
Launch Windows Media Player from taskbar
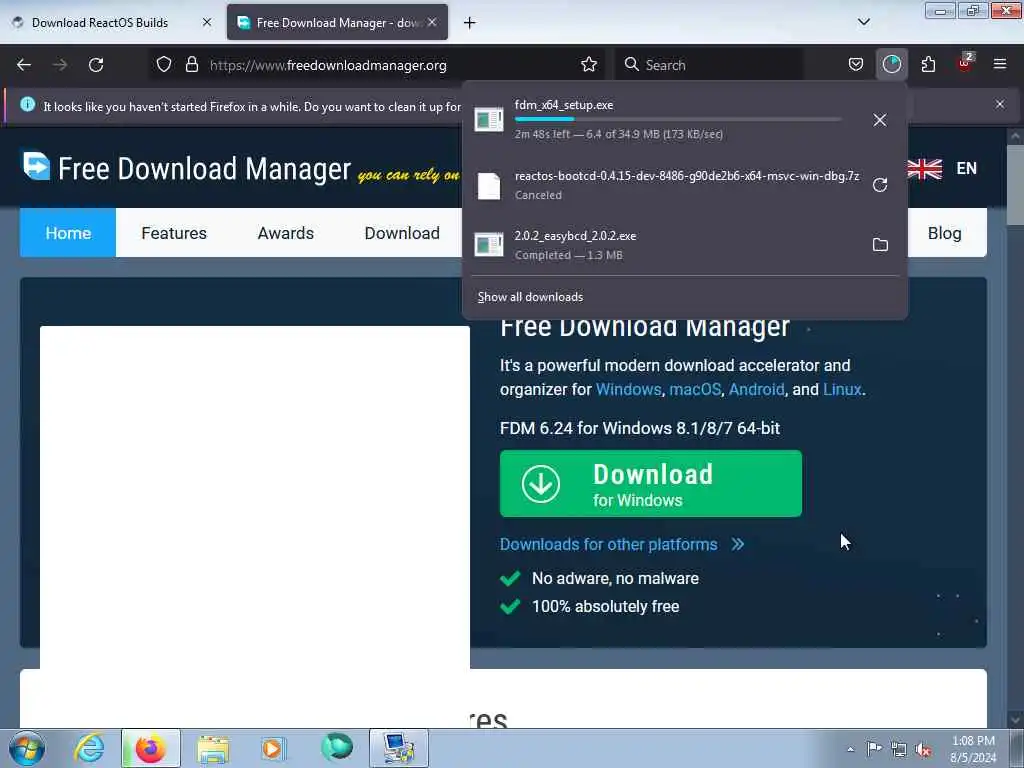[272, 748]
